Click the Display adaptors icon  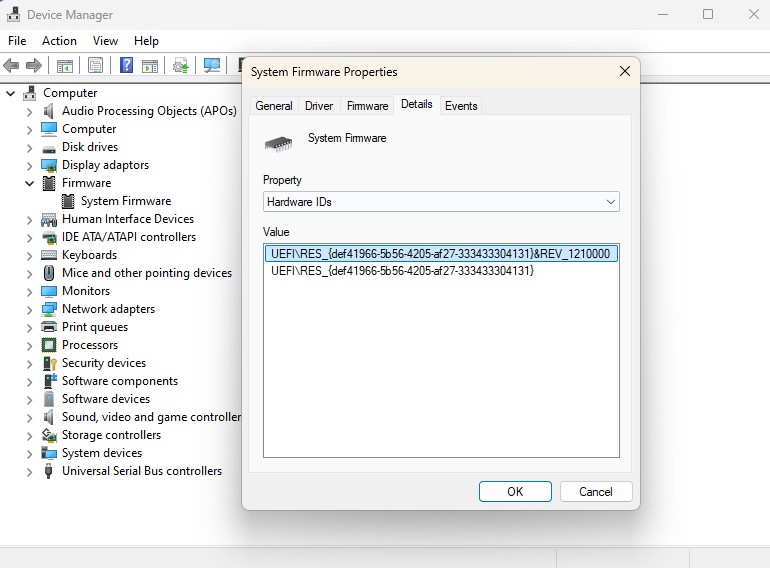point(49,165)
